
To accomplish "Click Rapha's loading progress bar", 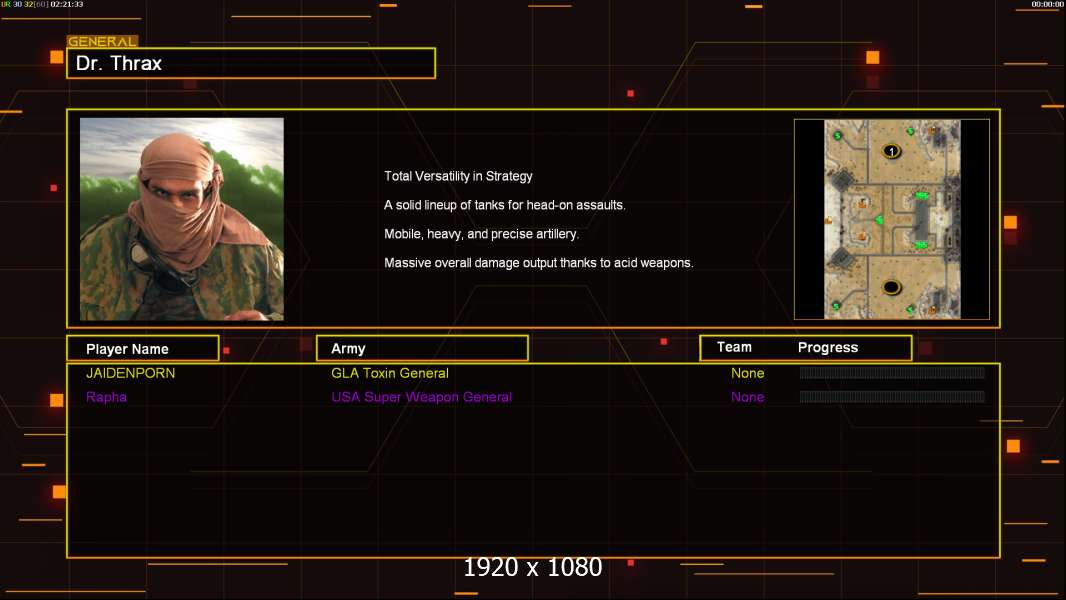I will click(x=892, y=396).
